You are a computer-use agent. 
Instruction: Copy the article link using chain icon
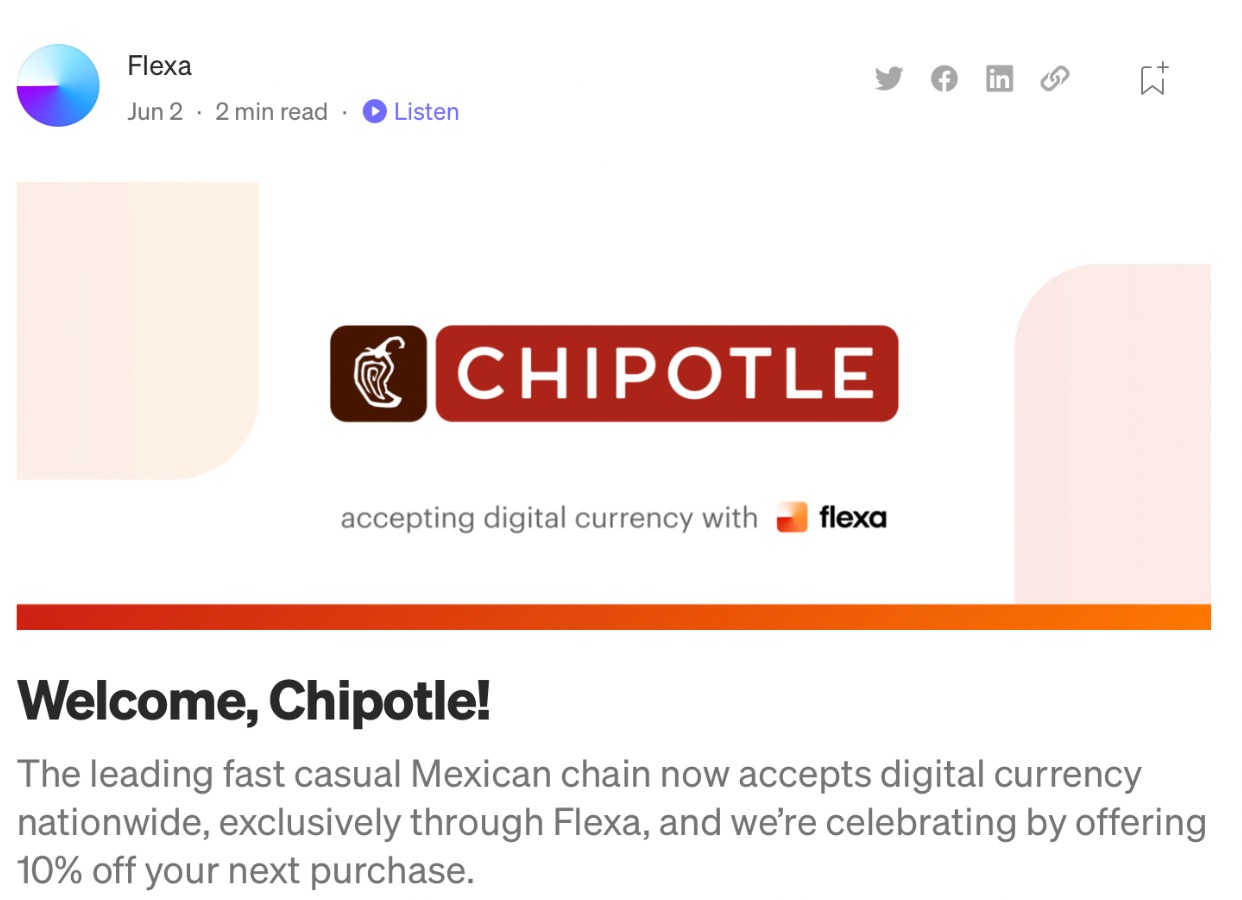[x=1056, y=77]
